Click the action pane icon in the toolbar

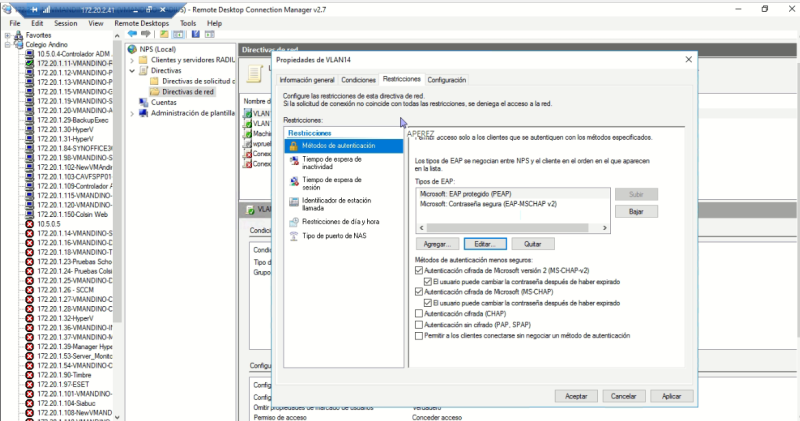(x=210, y=34)
